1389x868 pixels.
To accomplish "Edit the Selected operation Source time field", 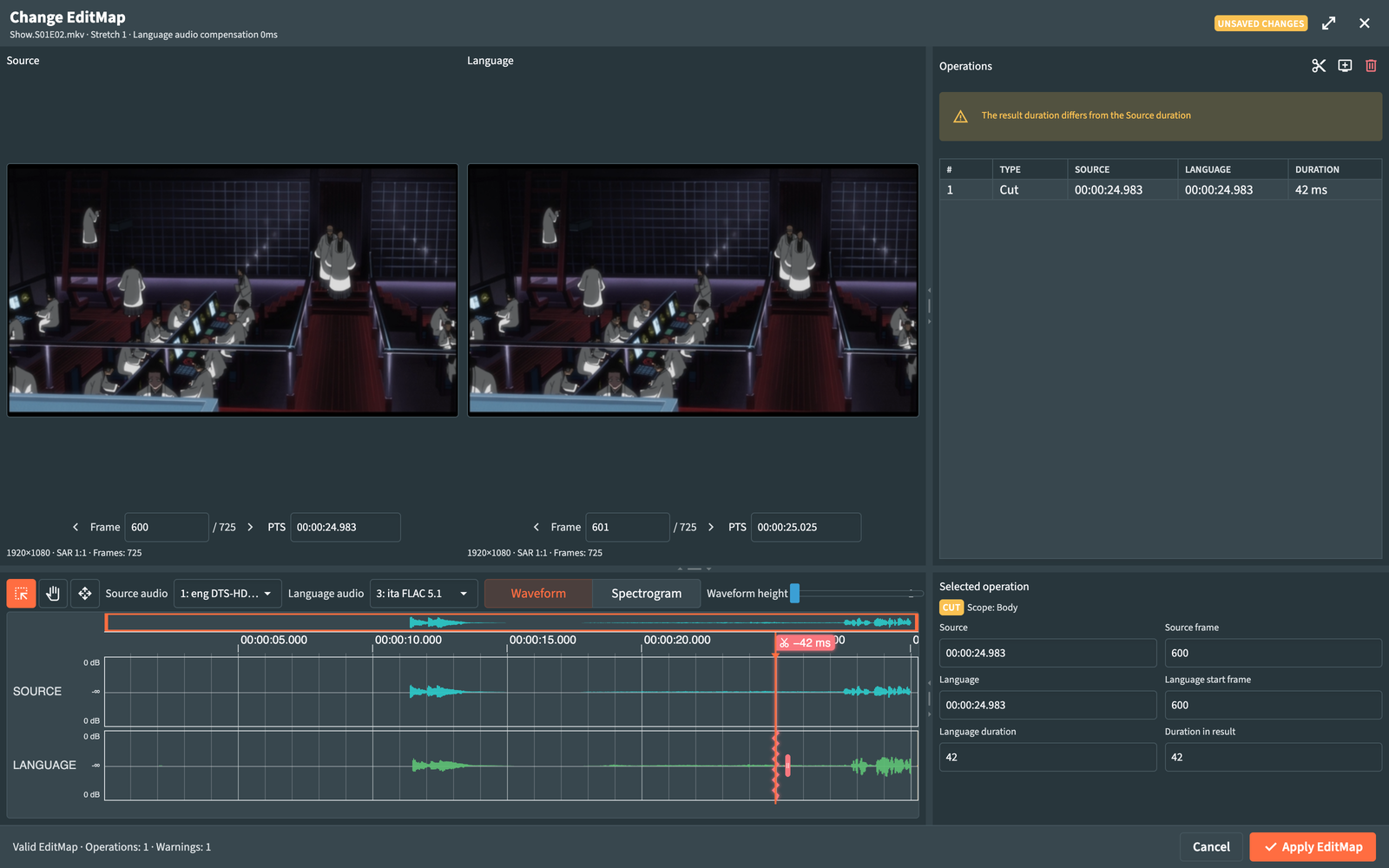I will click(x=1048, y=653).
